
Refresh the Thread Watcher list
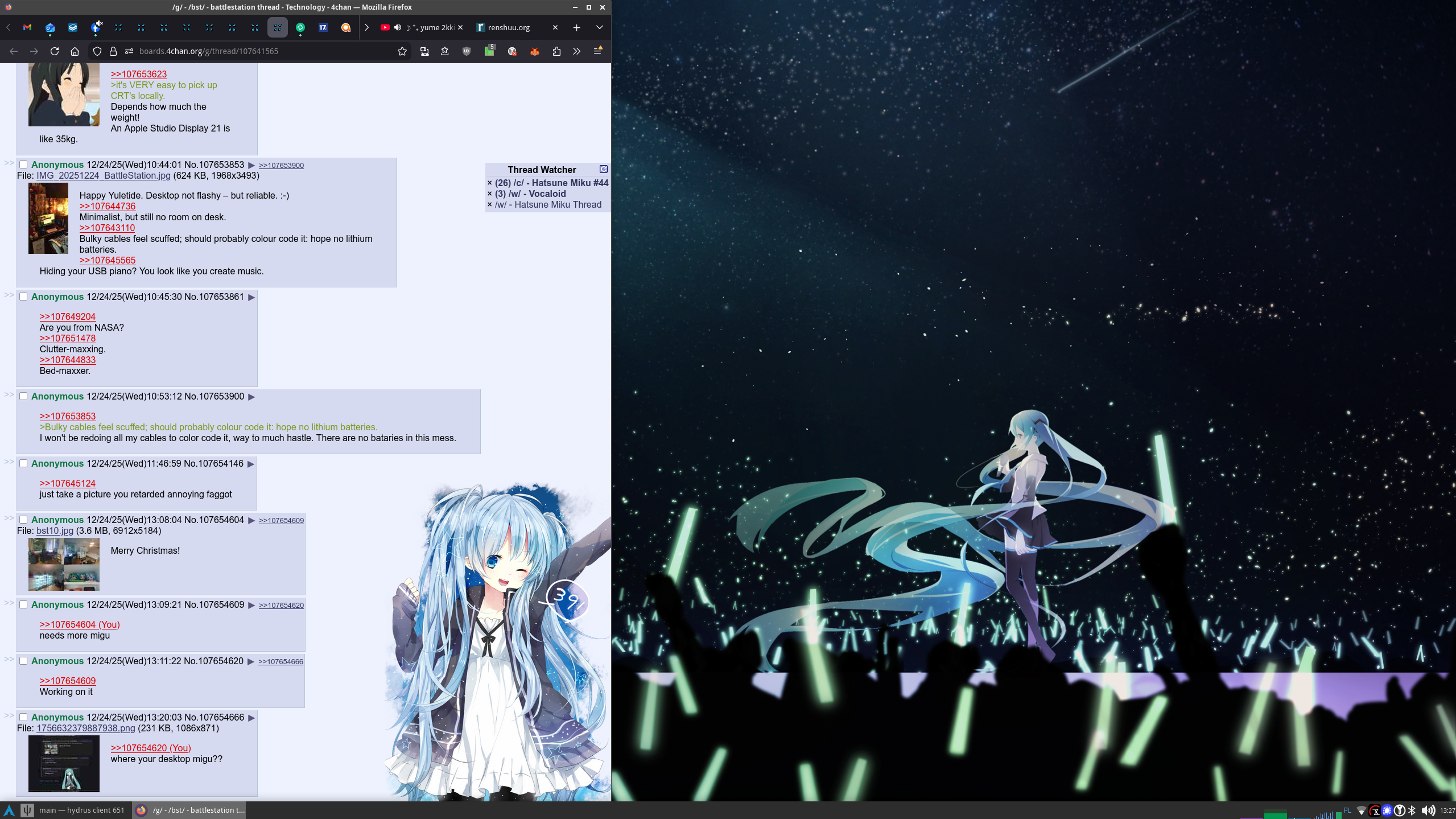tap(603, 169)
